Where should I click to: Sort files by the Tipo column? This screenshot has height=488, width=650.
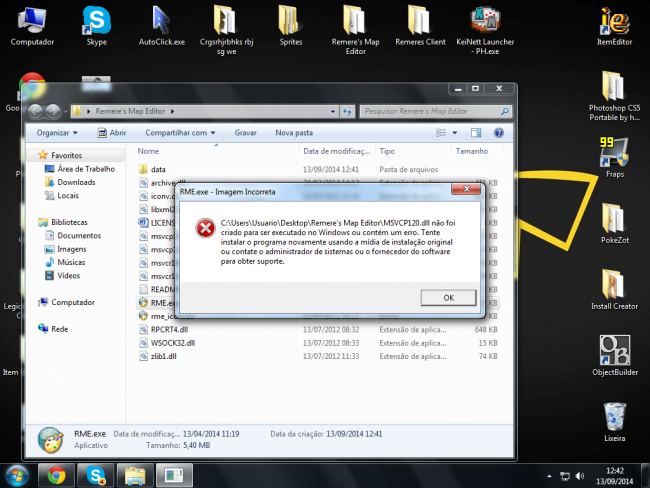coord(414,151)
